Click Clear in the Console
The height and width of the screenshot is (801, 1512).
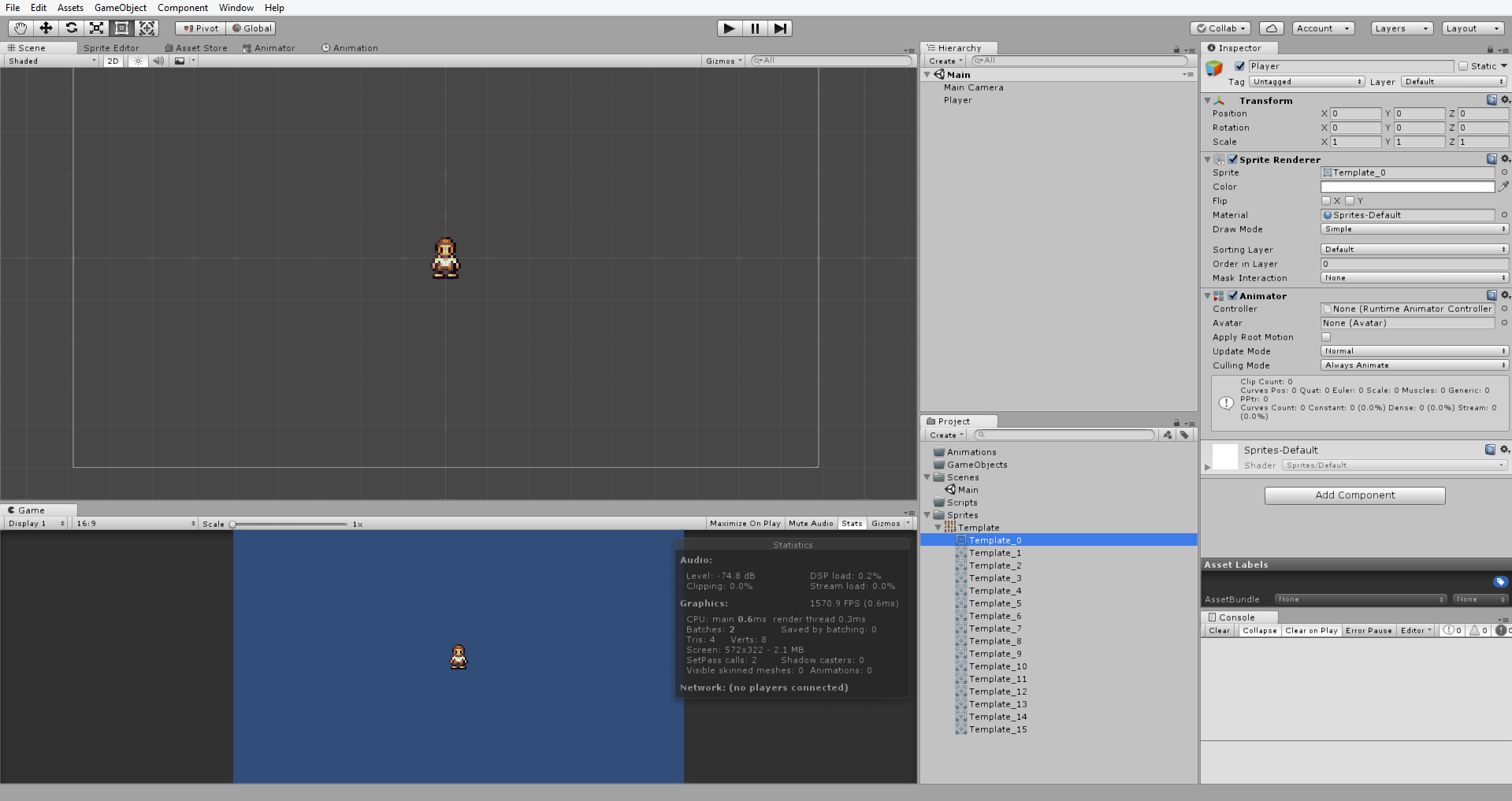[x=1218, y=630]
